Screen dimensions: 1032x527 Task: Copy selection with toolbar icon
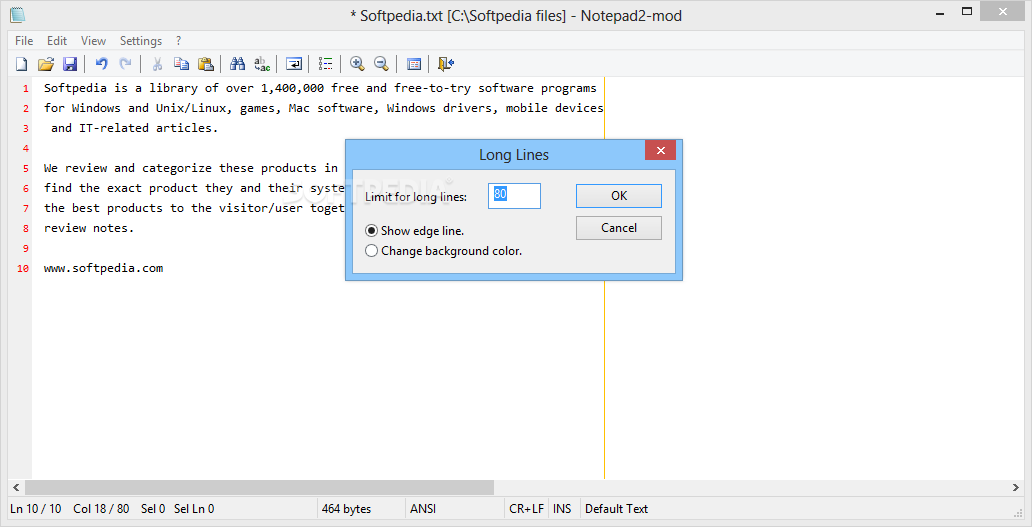coord(181,64)
